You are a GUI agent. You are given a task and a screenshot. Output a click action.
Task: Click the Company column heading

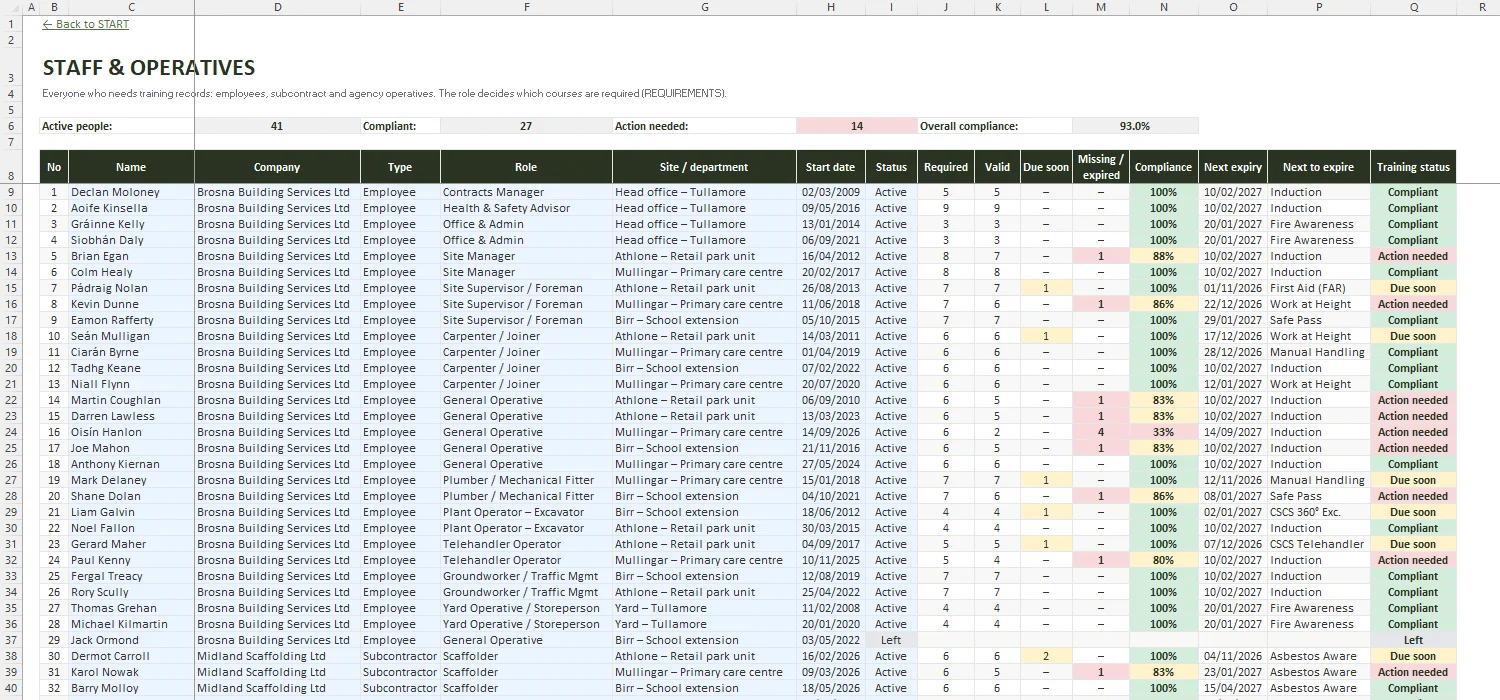coord(277,167)
